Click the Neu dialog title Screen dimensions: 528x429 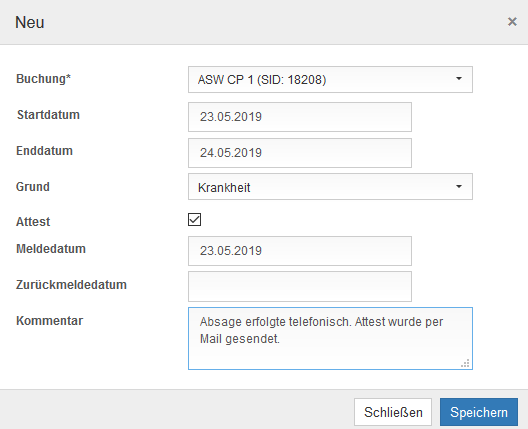(30, 23)
